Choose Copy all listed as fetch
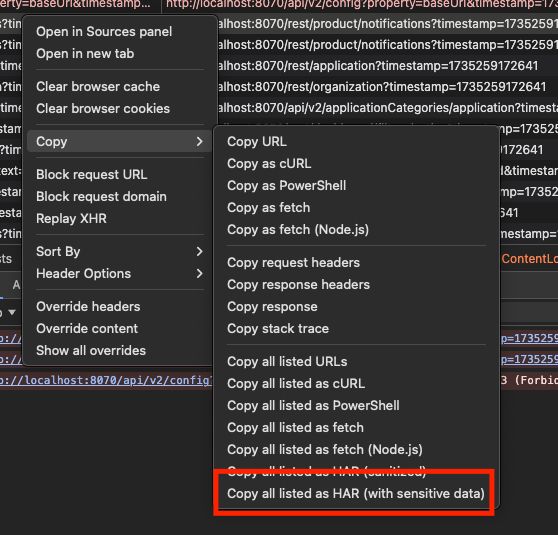 pos(295,428)
